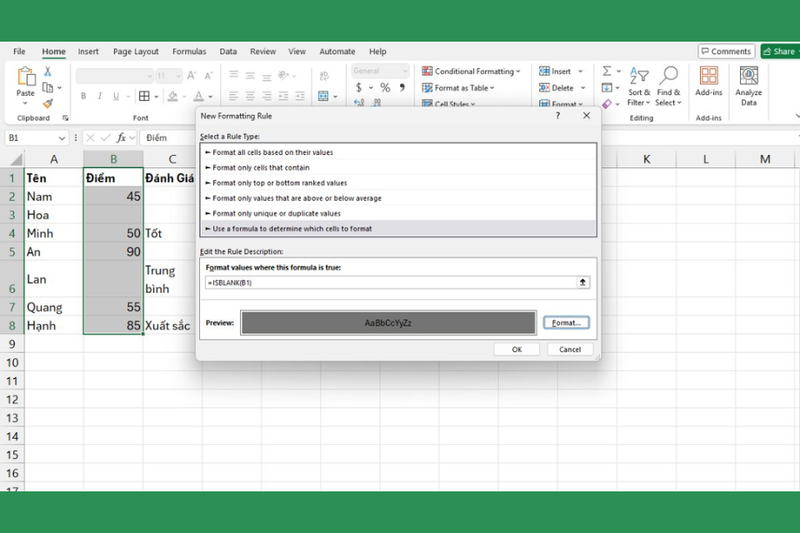Open the Format as Table dropdown
This screenshot has height=533, width=800.
[x=458, y=88]
